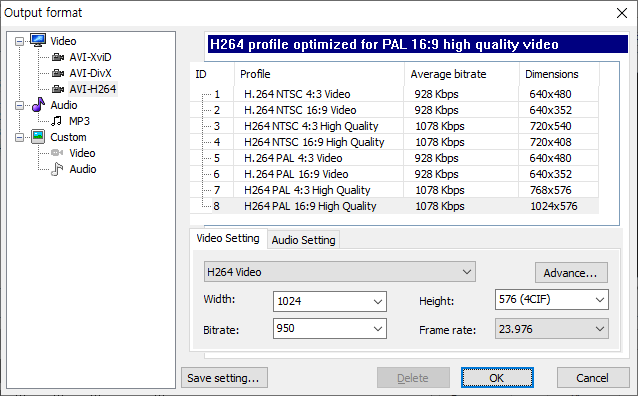Select the MP3 tree item
Screen dimensions: 638x396
tap(79, 121)
